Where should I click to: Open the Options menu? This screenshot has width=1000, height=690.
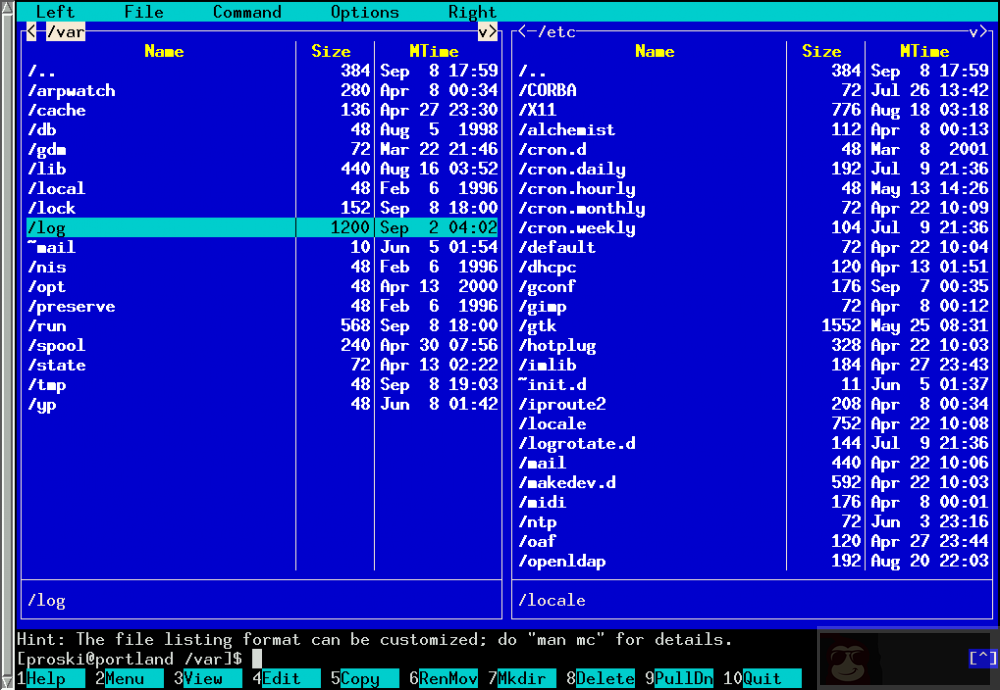click(364, 11)
